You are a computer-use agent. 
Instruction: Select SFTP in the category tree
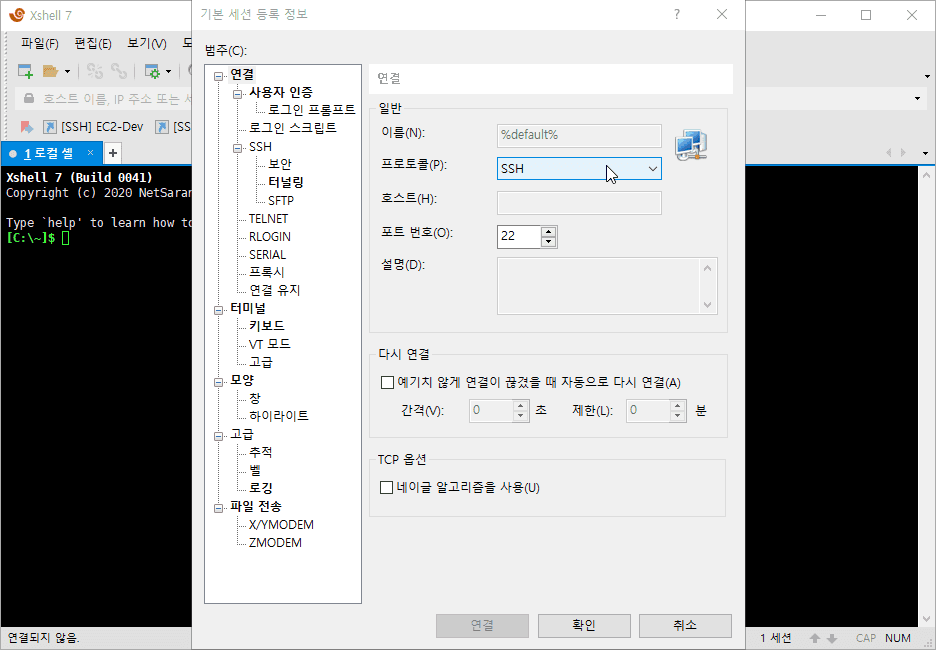(281, 201)
